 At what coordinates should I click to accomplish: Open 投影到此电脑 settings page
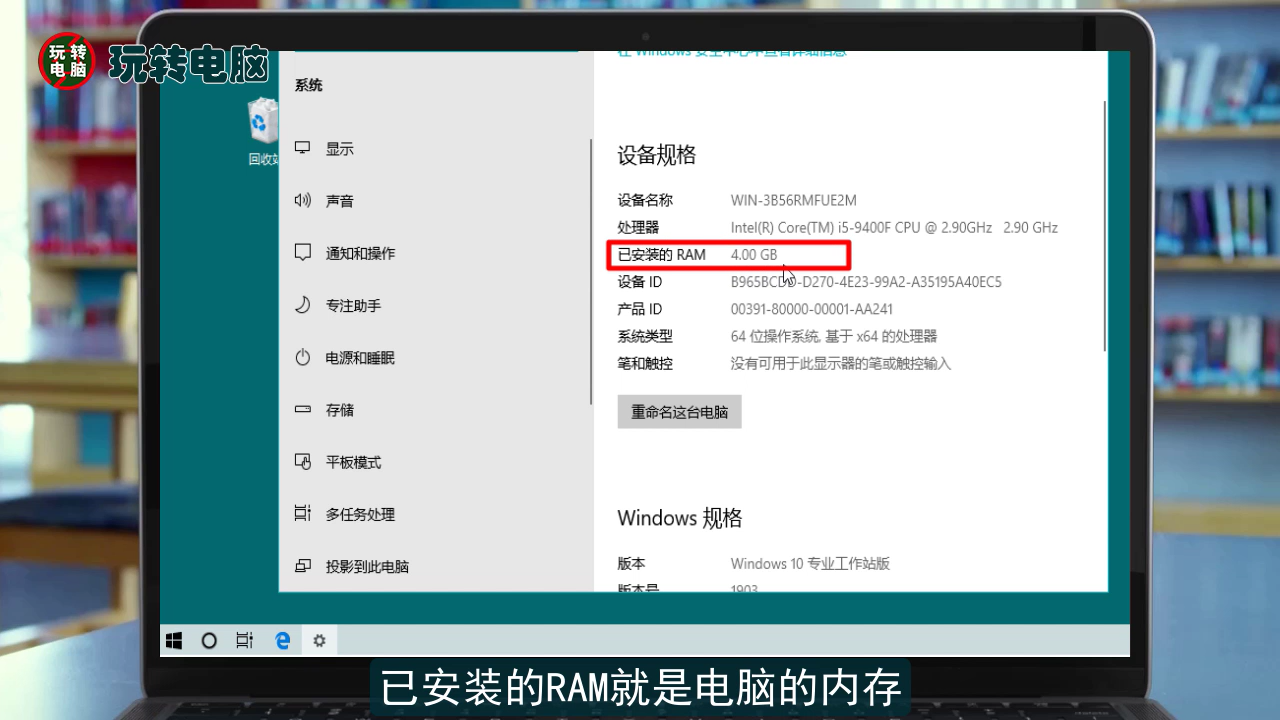click(x=367, y=566)
